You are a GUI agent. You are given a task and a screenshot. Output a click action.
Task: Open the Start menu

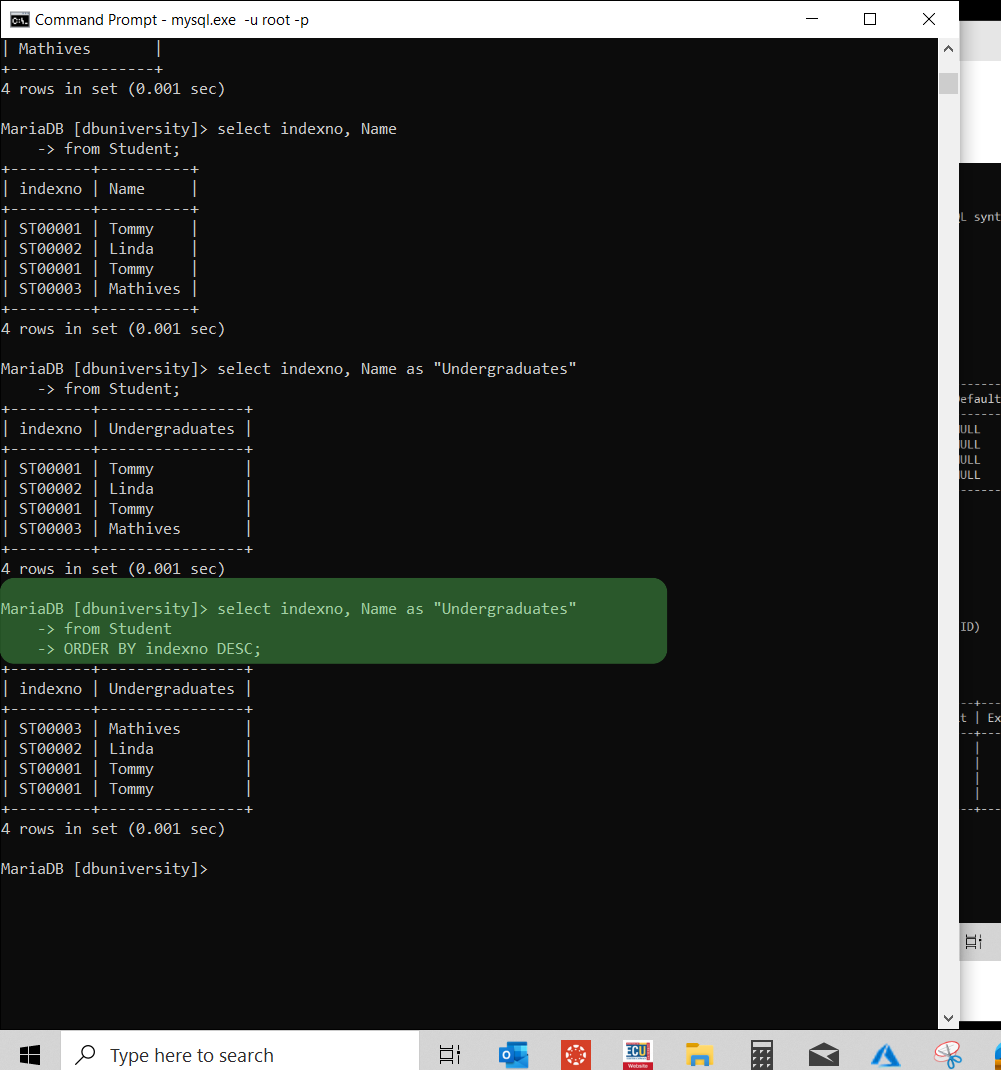click(x=29, y=1052)
